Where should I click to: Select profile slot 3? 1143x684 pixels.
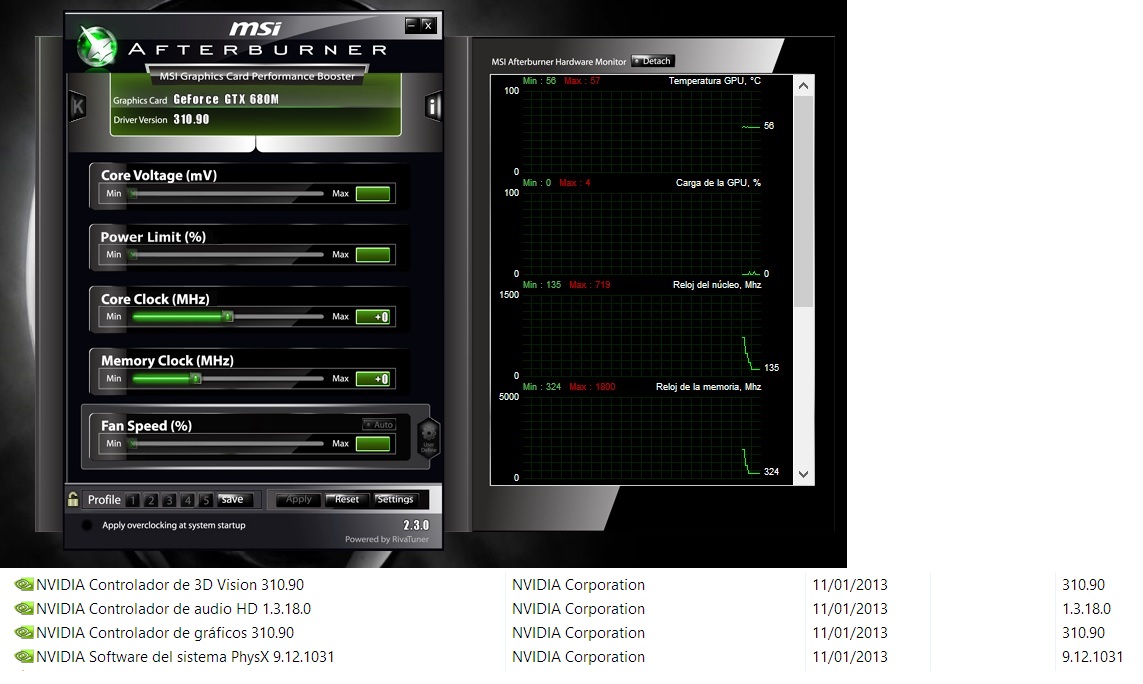pos(169,500)
